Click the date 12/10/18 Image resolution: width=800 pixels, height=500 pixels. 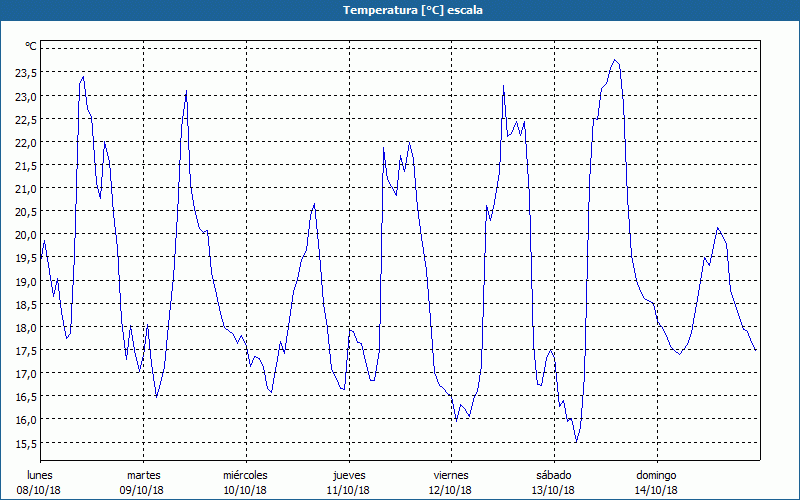pos(451,490)
